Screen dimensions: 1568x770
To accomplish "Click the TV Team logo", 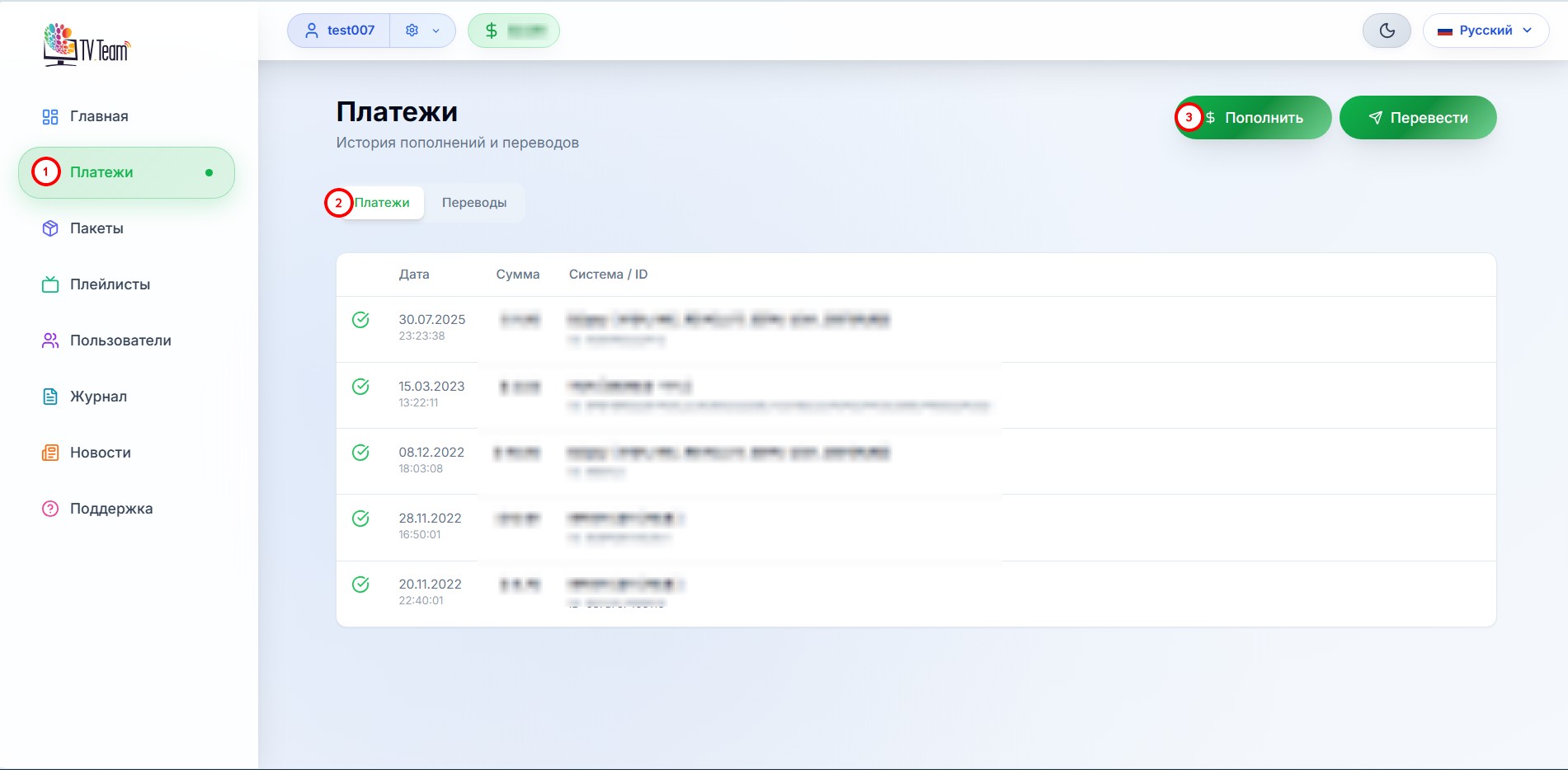I will tap(87, 45).
